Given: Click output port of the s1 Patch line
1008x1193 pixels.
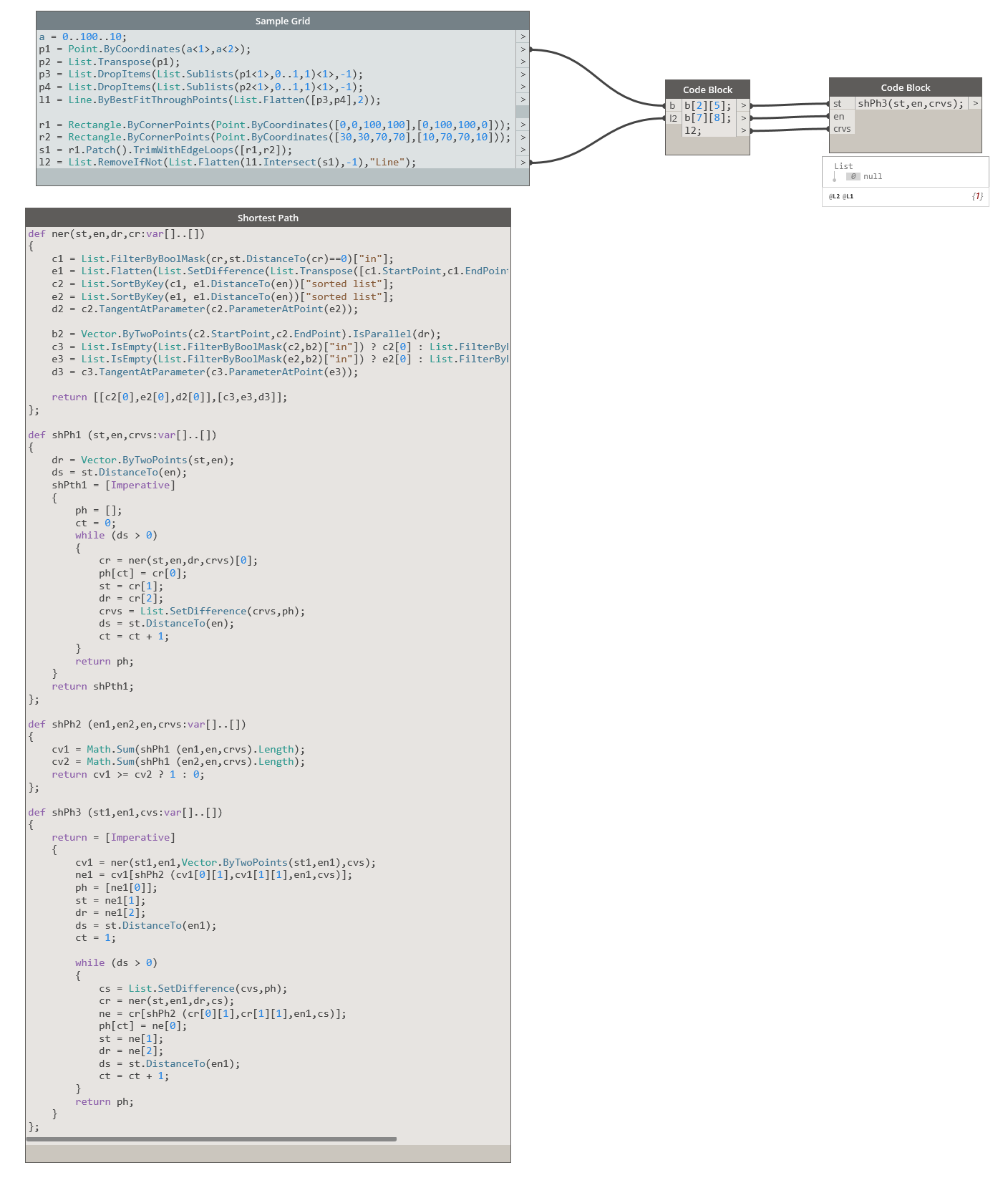Looking at the screenshot, I should point(523,150).
